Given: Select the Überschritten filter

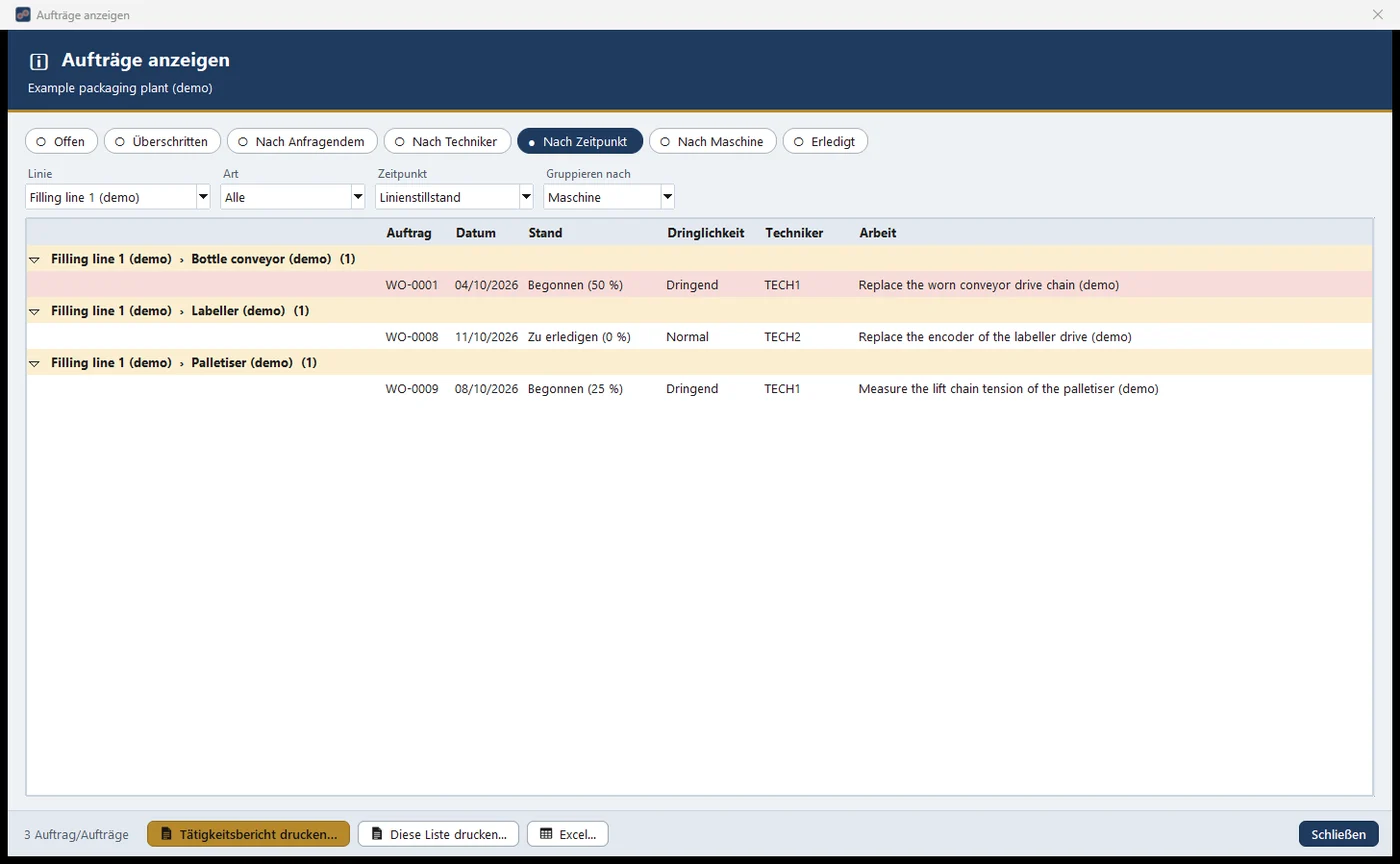Looking at the screenshot, I should click(162, 141).
